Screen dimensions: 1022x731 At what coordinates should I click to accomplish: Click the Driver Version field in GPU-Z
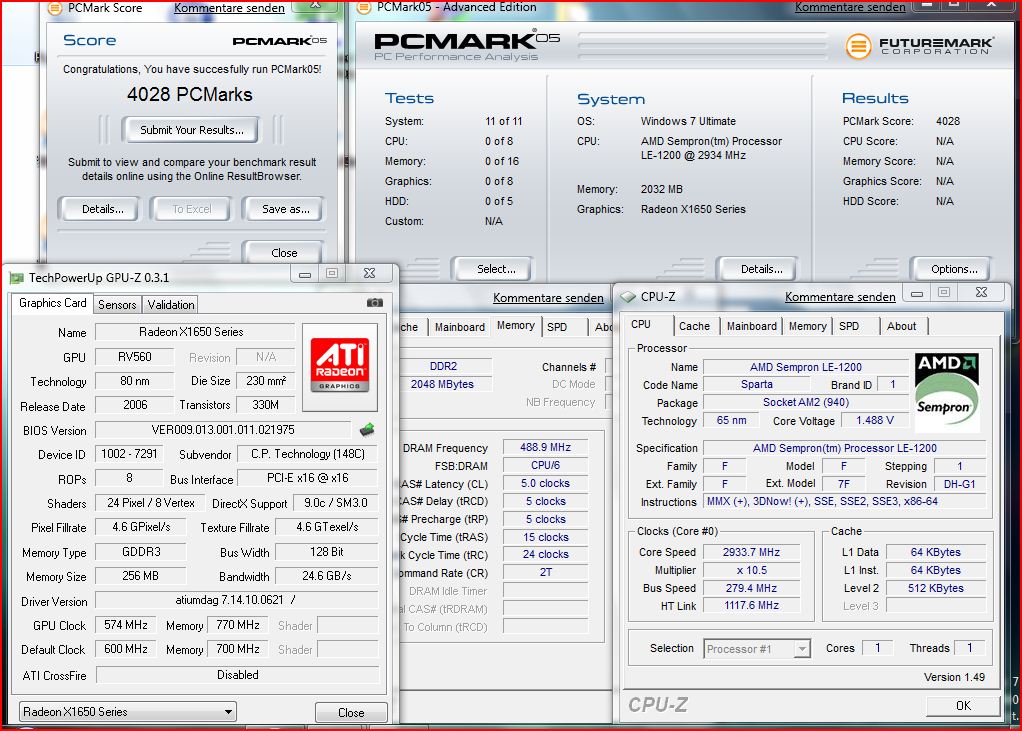tap(236, 600)
